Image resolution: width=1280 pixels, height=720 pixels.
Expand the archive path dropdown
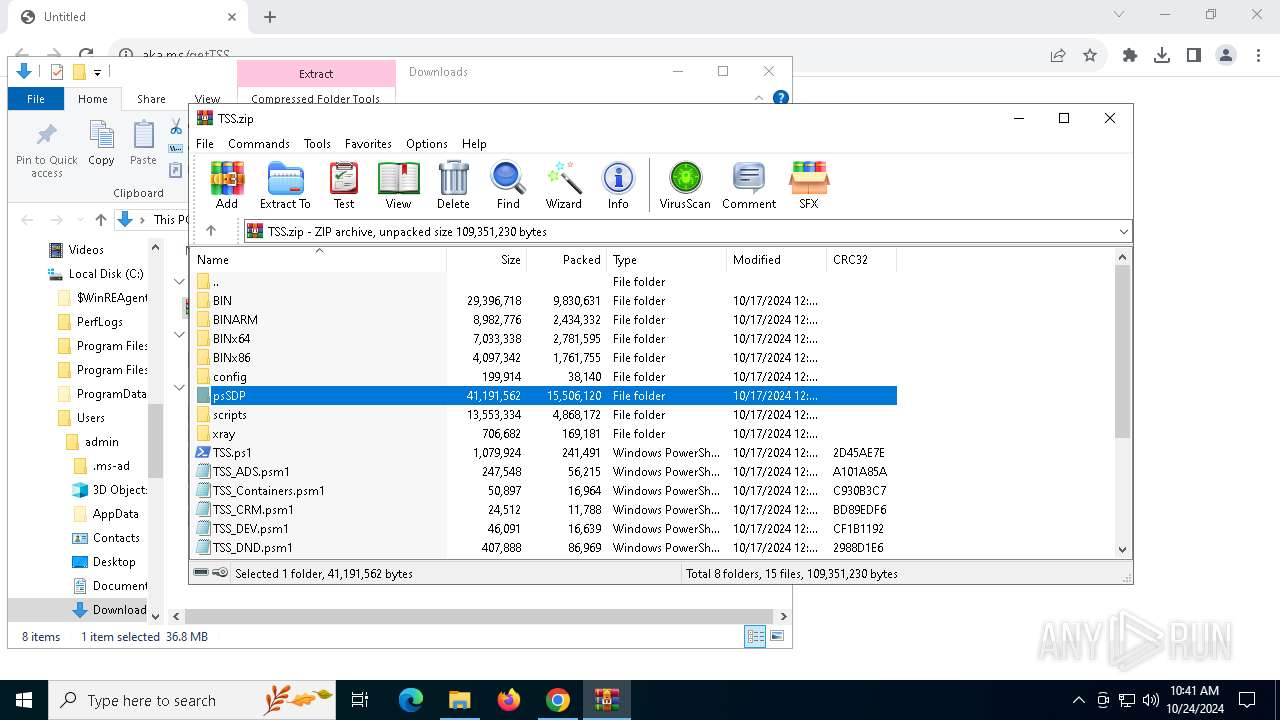(1124, 231)
